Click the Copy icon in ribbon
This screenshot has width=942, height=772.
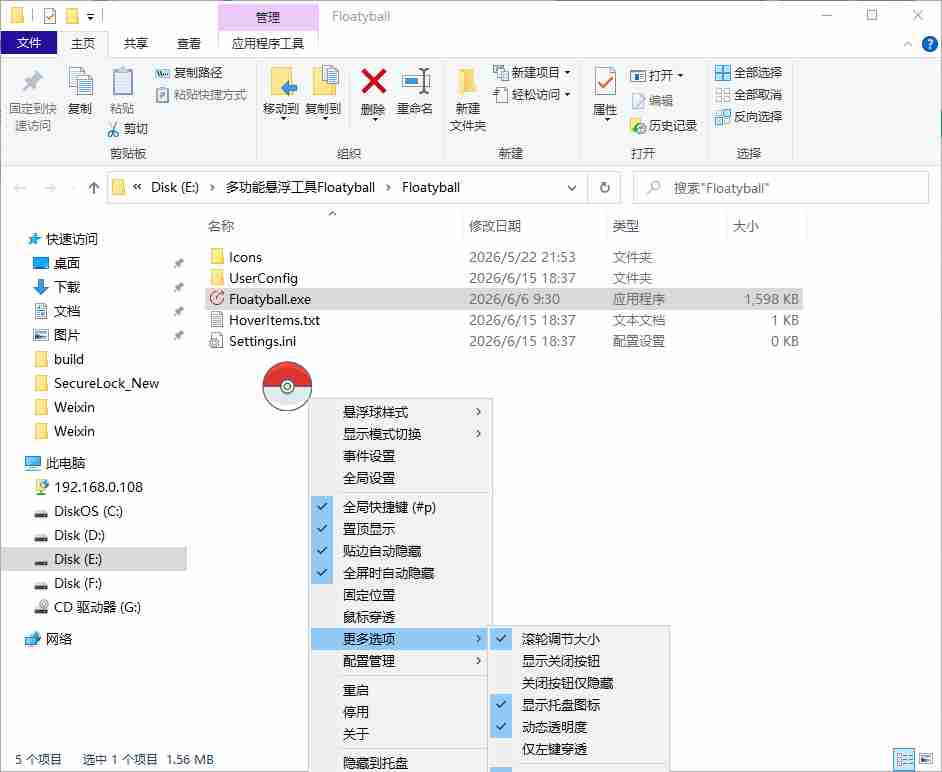point(80,82)
